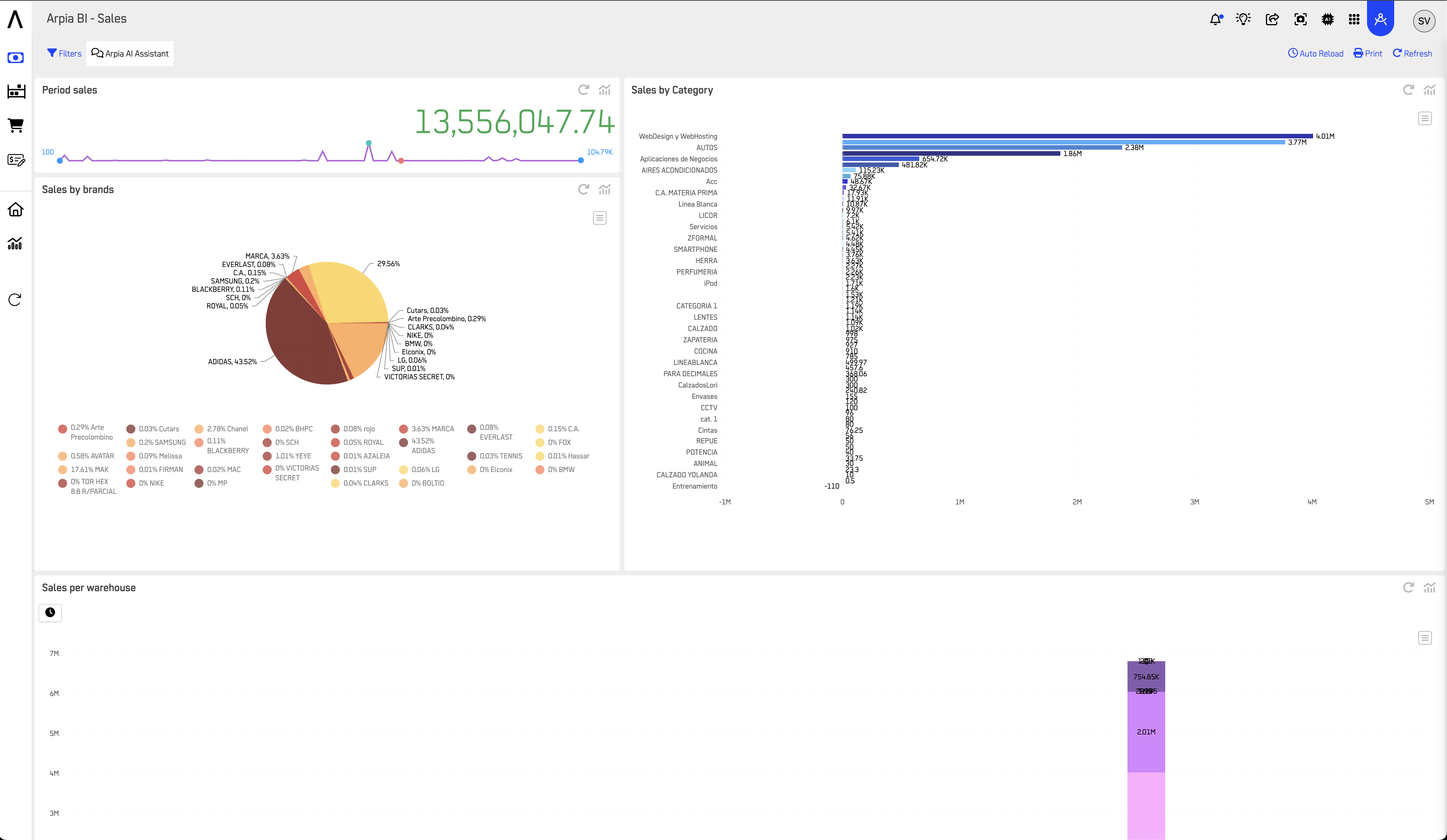Viewport: 1447px width, 840px height.
Task: Toggle the AVATAR 0.58% legend item
Action: pos(86,456)
